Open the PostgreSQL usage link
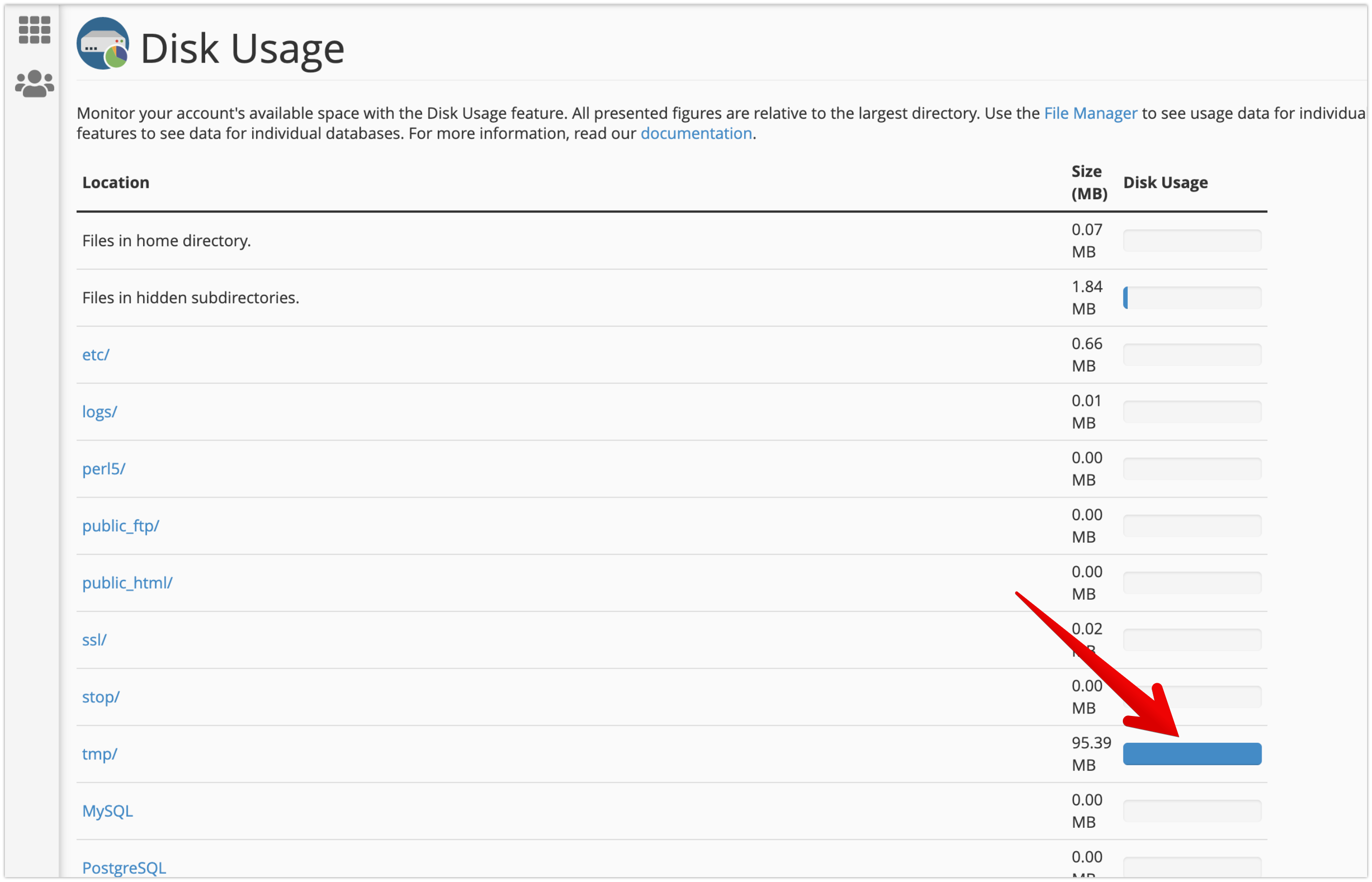The width and height of the screenshot is (1372, 882). 124,868
